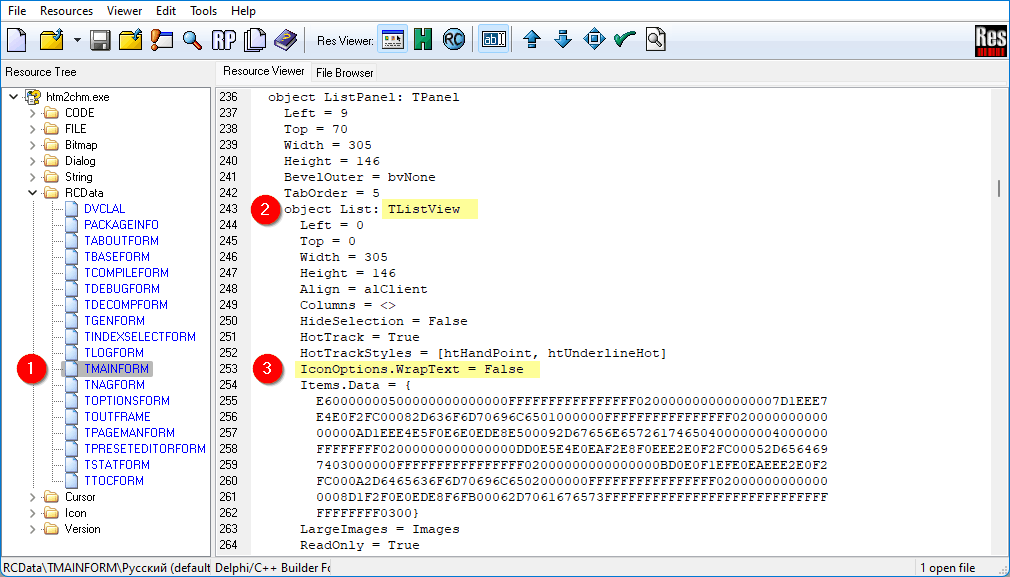Viewport: 1010px width, 577px height.
Task: Click the green checkmark commit icon
Action: point(625,40)
